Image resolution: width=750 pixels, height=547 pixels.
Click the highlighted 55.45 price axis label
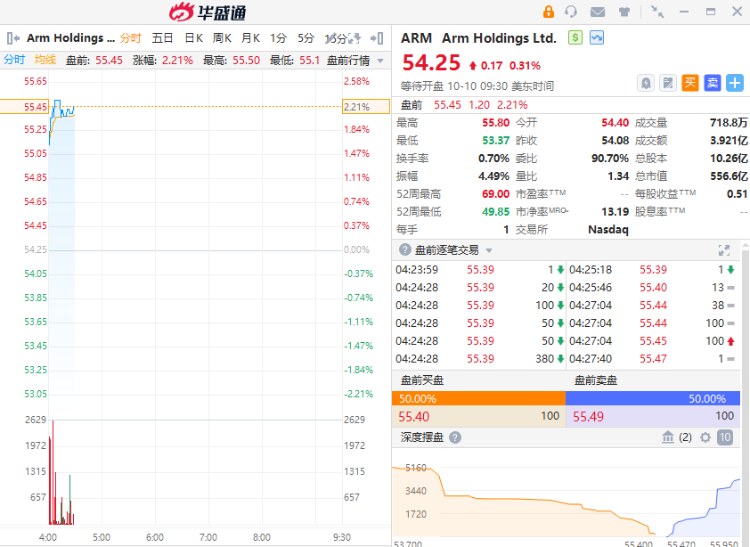(x=24, y=107)
